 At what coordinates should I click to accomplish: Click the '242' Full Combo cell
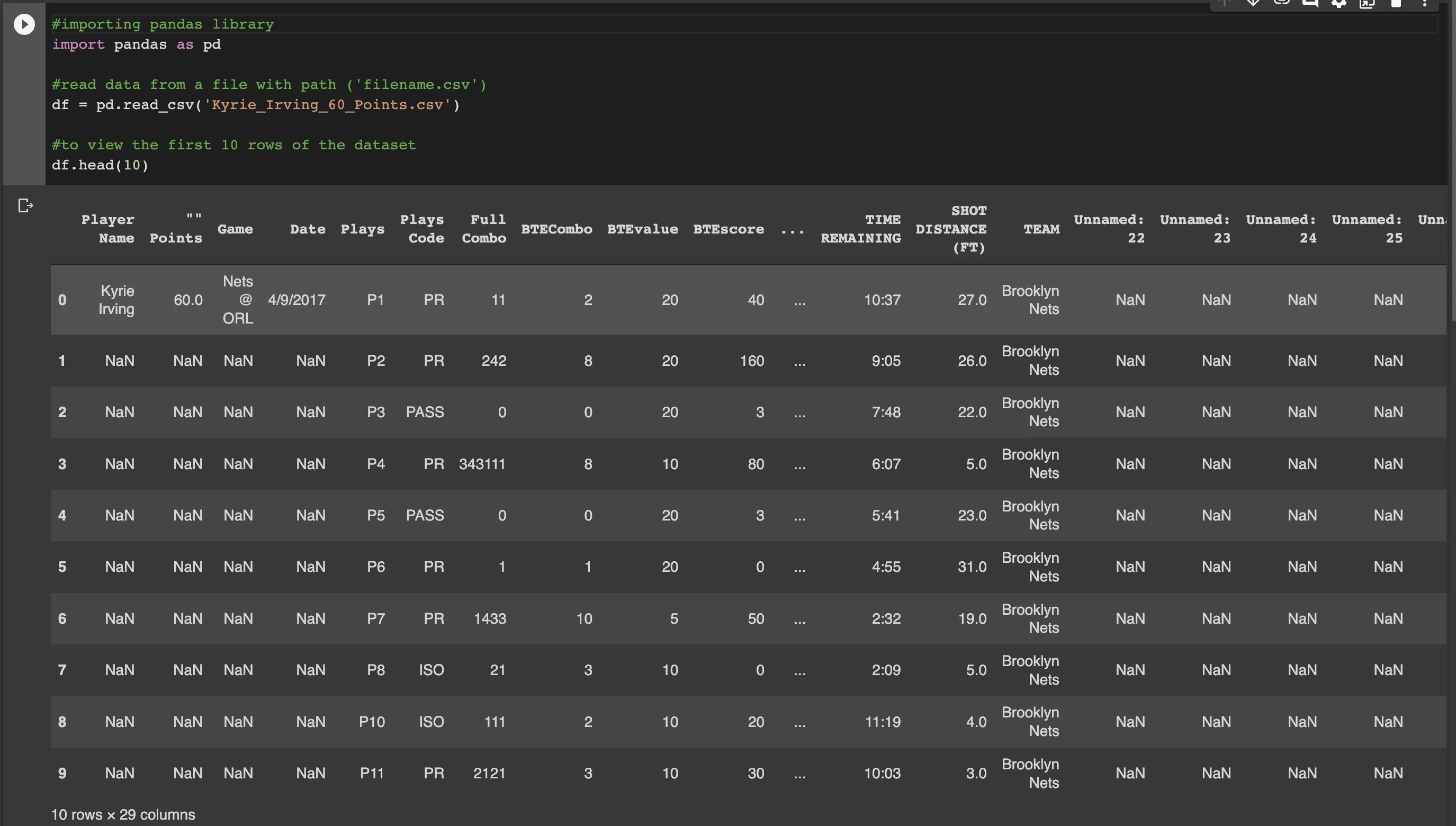coord(494,361)
